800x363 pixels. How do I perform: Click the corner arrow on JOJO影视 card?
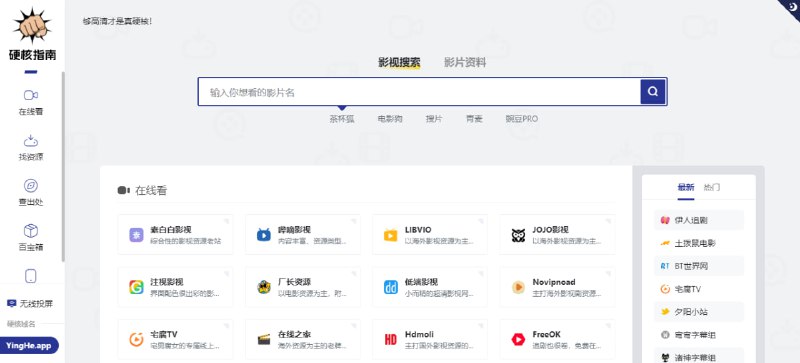(608, 220)
